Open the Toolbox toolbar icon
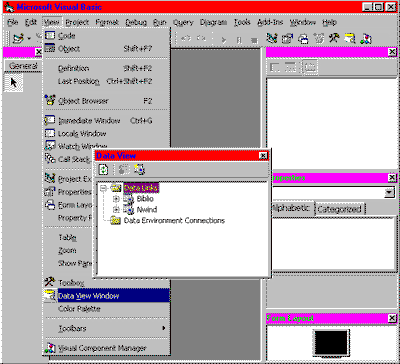This screenshot has height=364, width=400. [x=334, y=38]
